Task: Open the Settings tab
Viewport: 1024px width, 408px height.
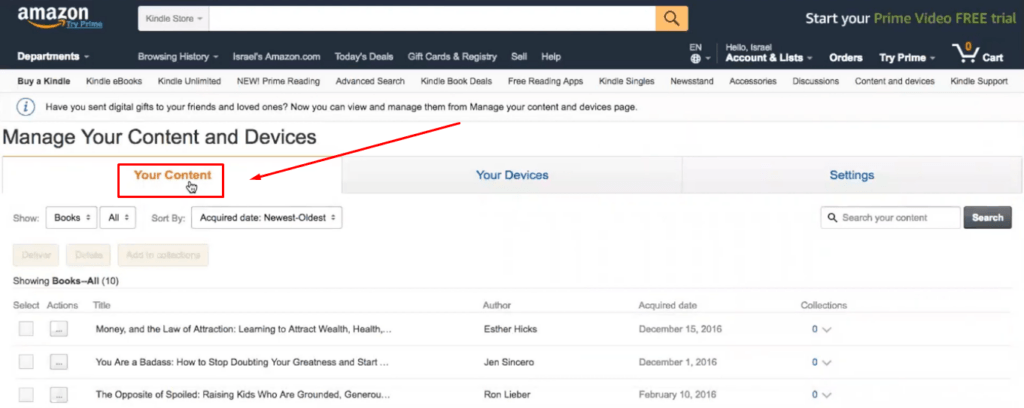Action: [x=852, y=176]
